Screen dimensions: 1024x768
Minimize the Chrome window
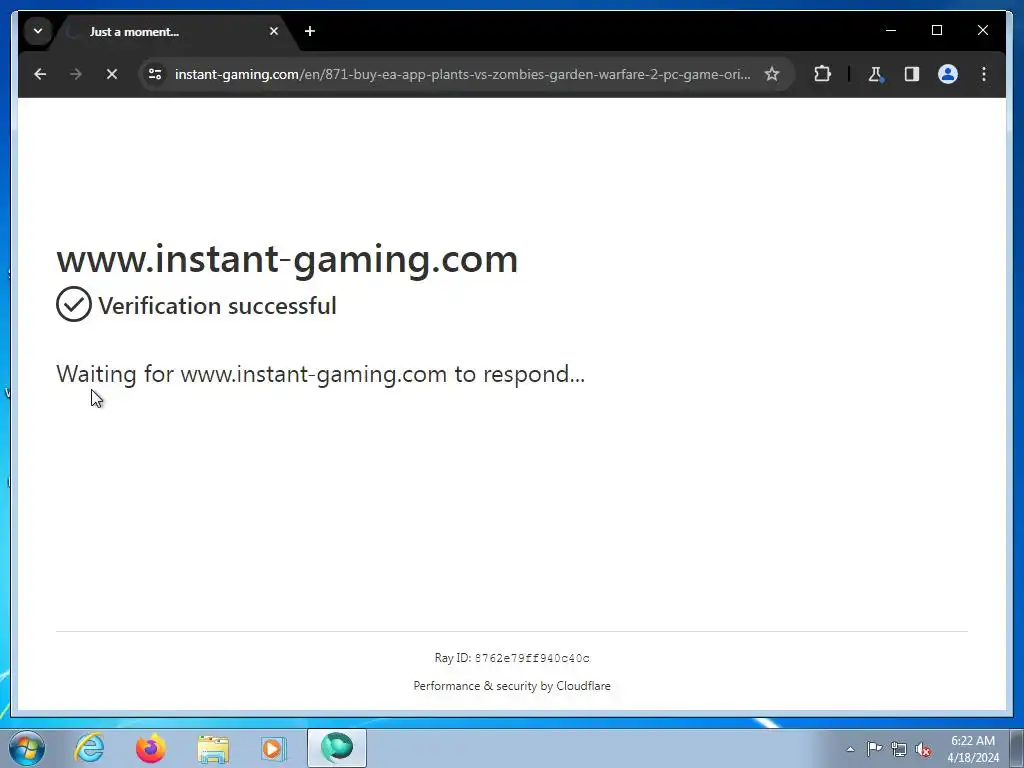(x=891, y=30)
